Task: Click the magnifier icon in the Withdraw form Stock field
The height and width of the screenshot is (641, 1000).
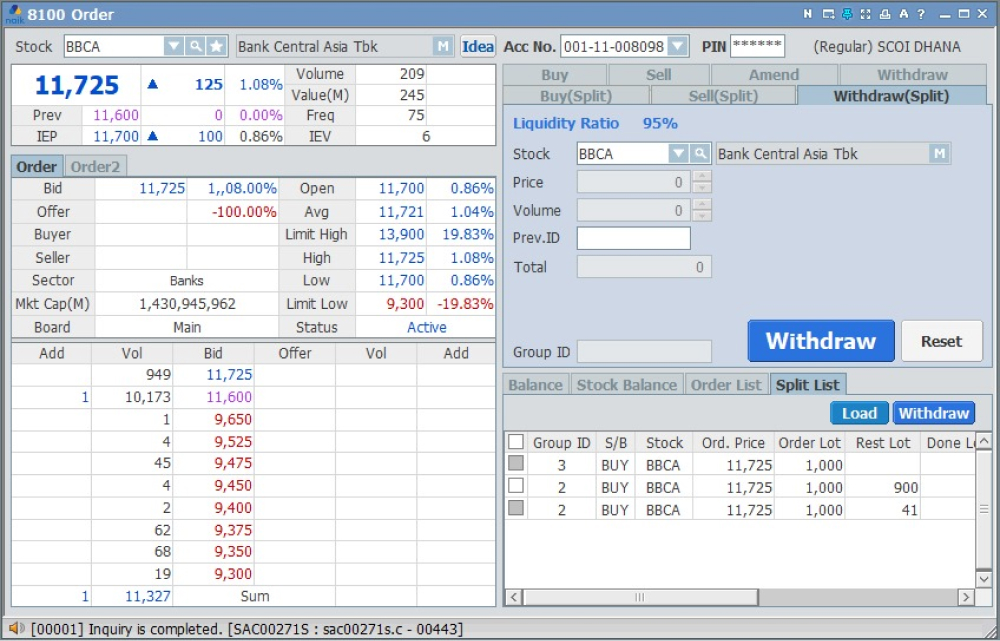Action: [700, 154]
